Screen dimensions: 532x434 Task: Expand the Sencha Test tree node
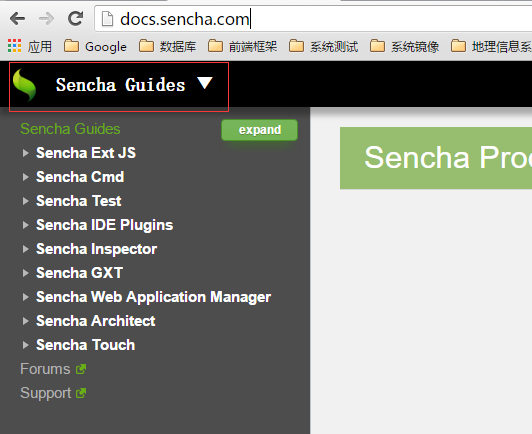(x=25, y=201)
